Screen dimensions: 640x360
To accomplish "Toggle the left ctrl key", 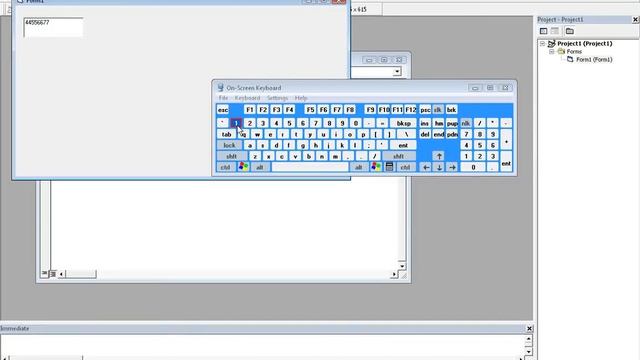I will click(225, 167).
